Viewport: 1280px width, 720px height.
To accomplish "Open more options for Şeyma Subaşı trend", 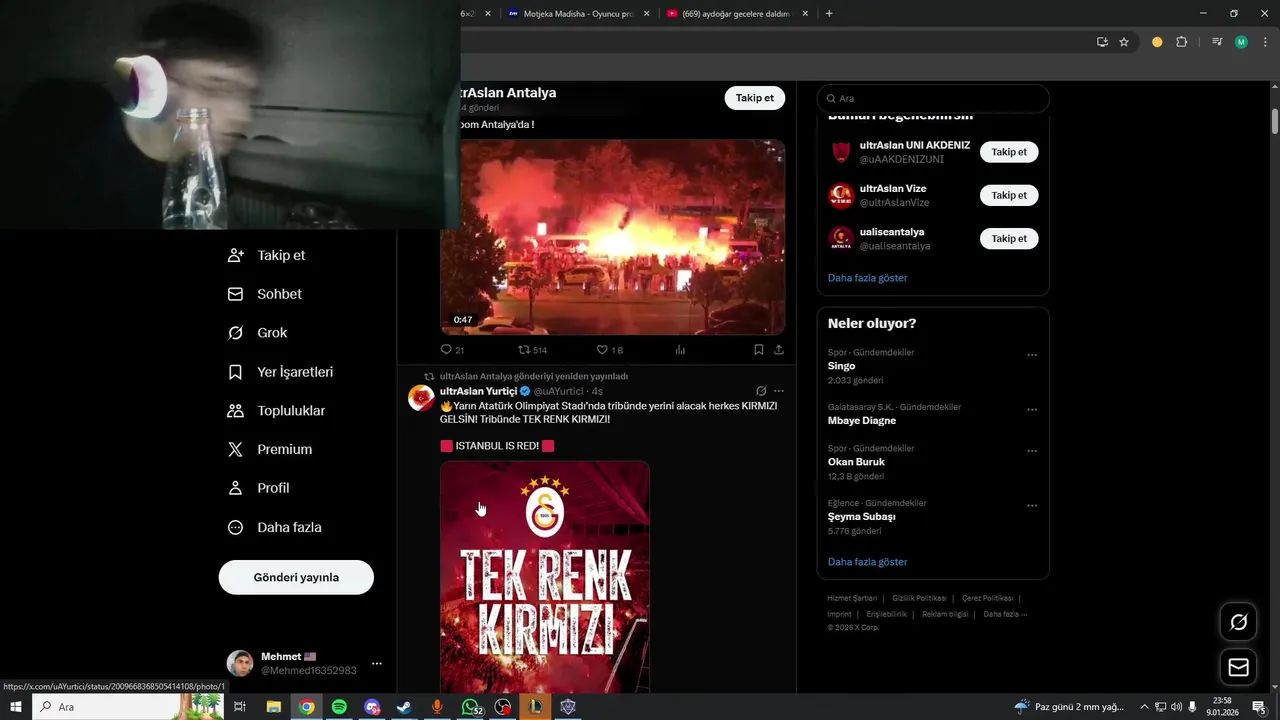I will coord(1032,506).
